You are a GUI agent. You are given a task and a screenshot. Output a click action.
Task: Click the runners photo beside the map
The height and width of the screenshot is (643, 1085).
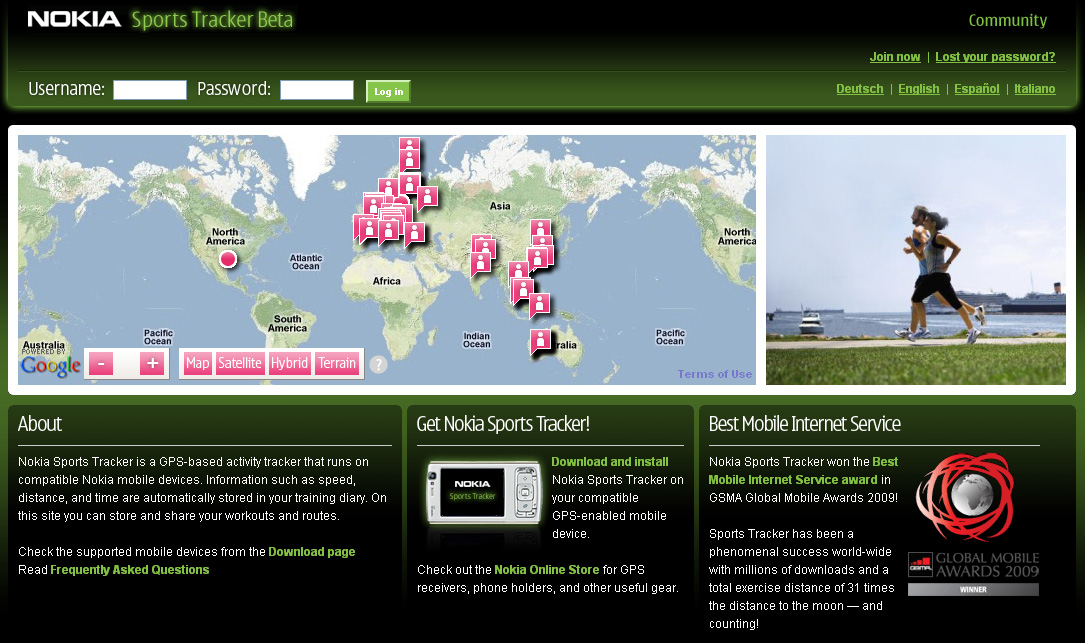(x=915, y=260)
